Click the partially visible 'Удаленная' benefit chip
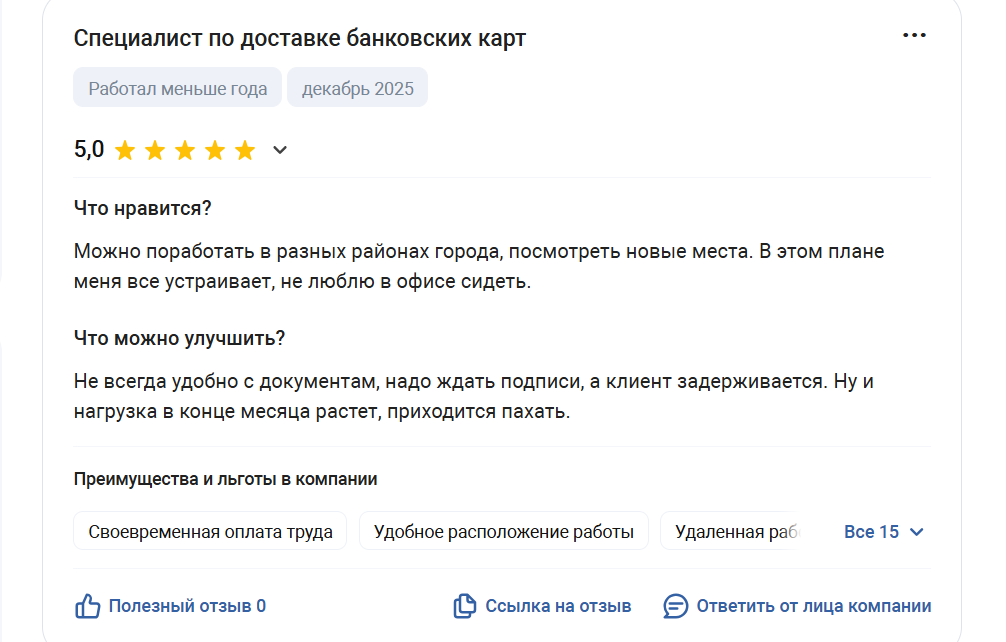Screen dimensions: 1006x642 coord(733,532)
